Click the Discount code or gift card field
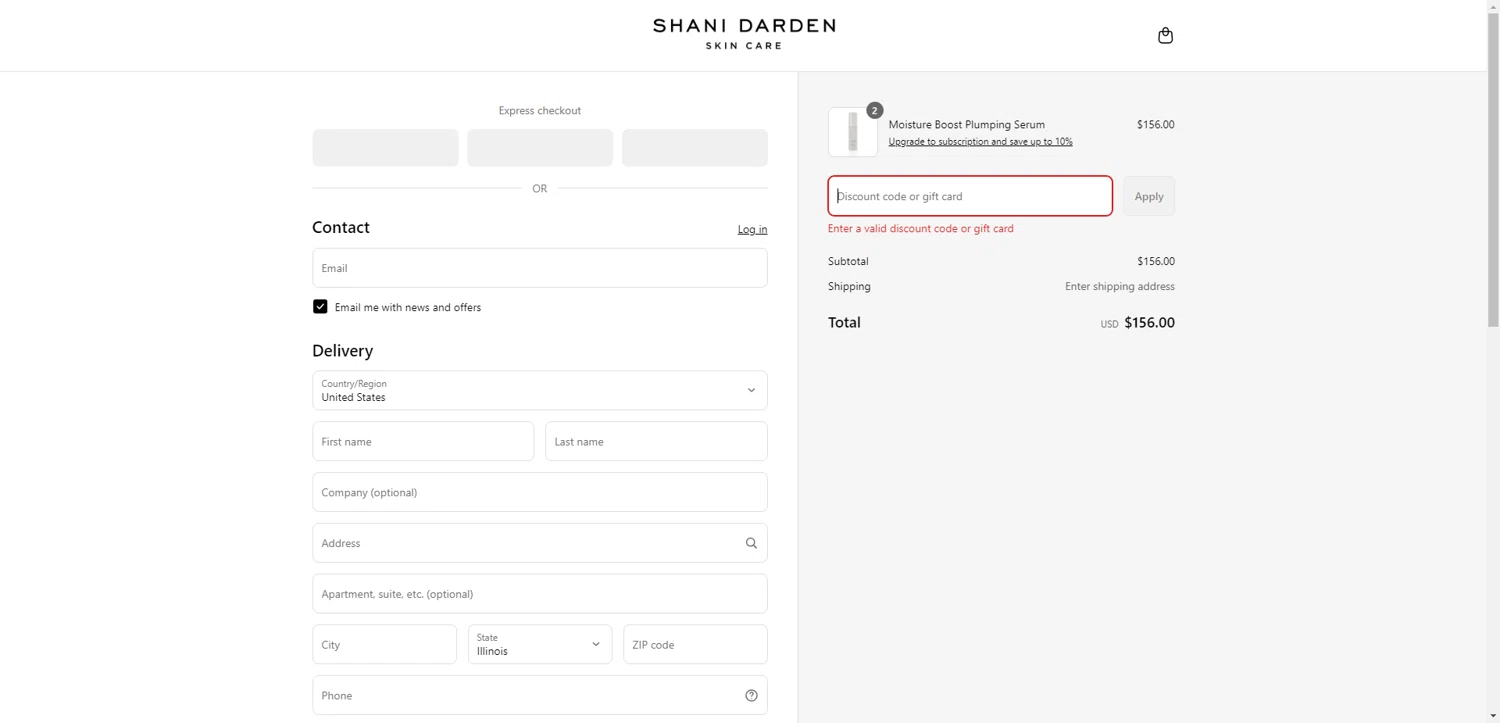The image size is (1500, 723). point(970,196)
